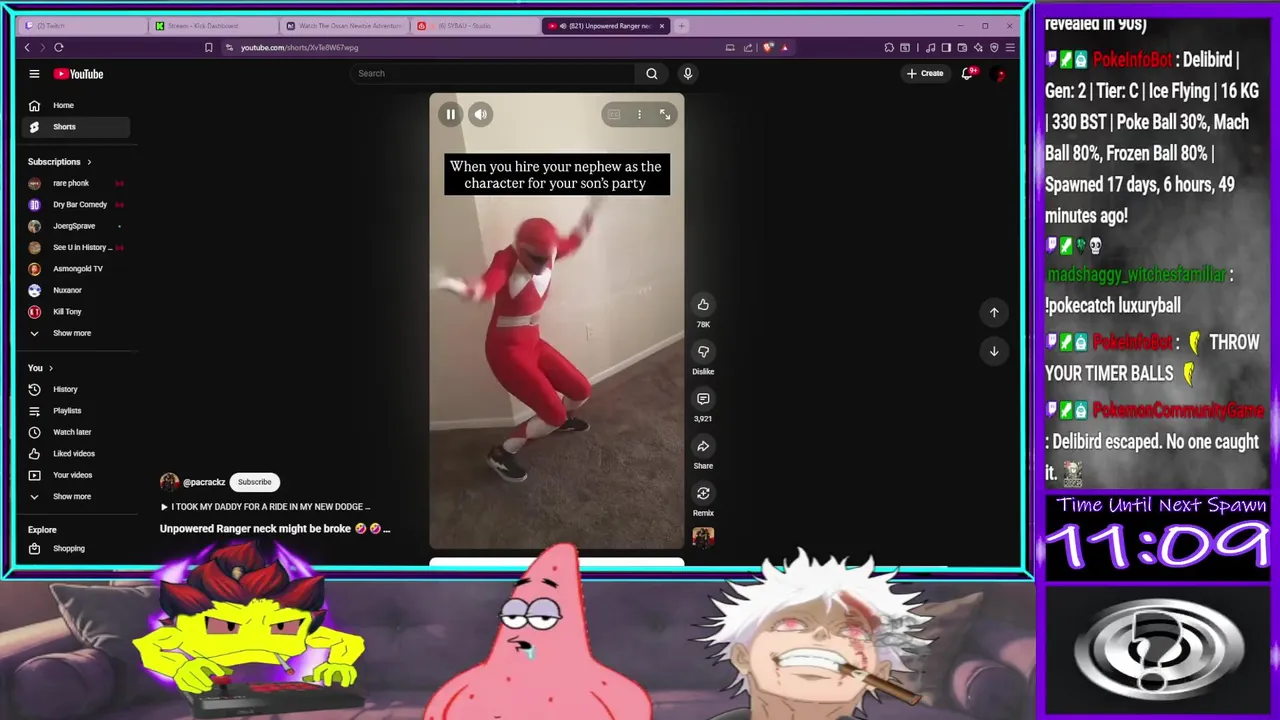Switch to SYBAU - Studio tab
Image resolution: width=1280 pixels, height=720 pixels.
coord(476,26)
